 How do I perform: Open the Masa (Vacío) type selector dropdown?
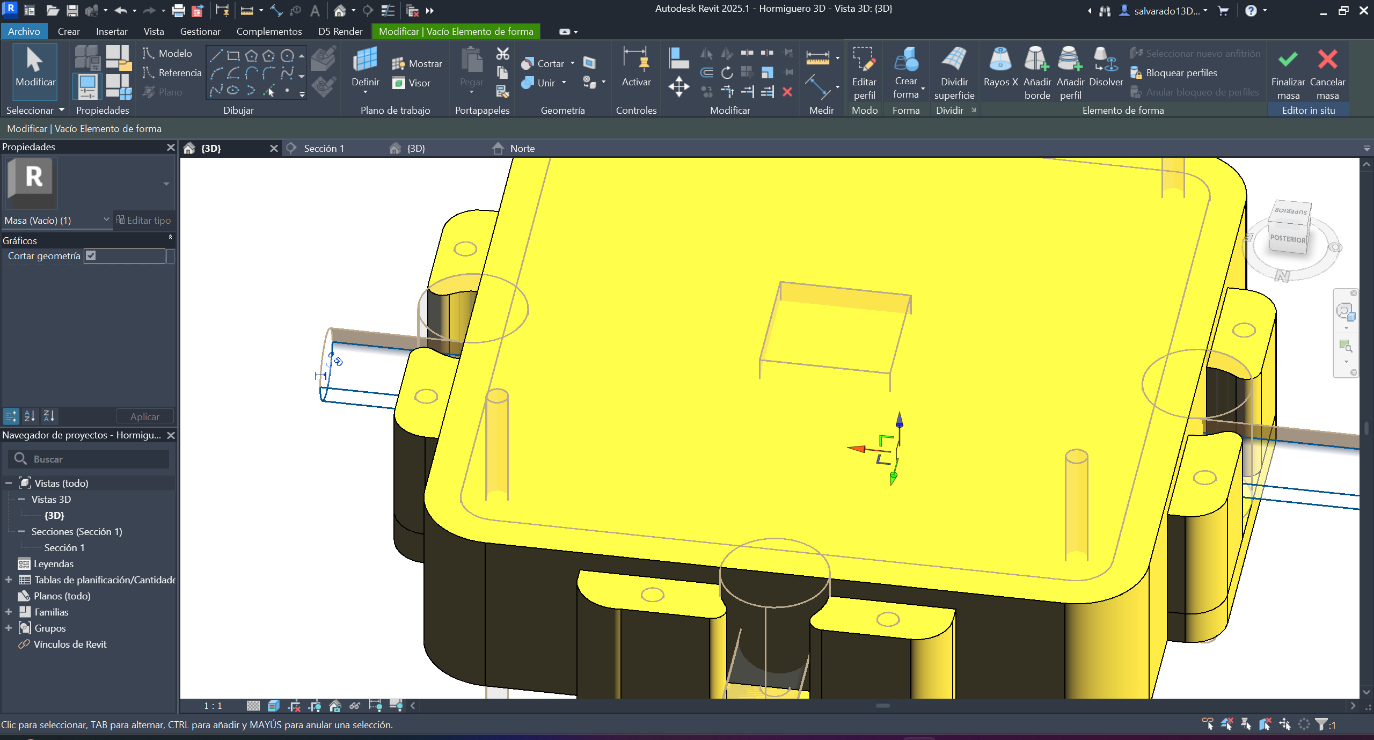click(106, 220)
